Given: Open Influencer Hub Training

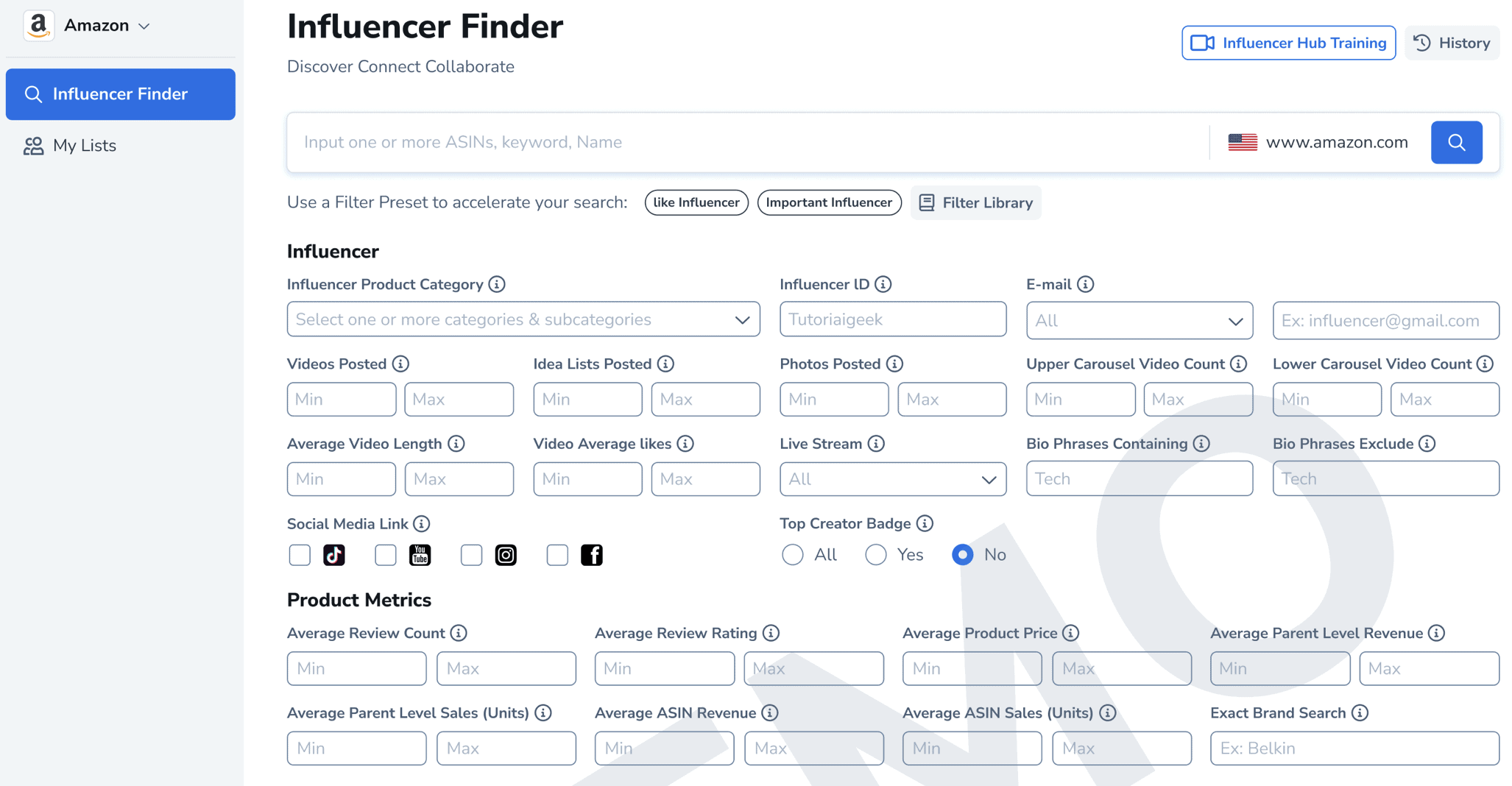Looking at the screenshot, I should coord(1289,43).
